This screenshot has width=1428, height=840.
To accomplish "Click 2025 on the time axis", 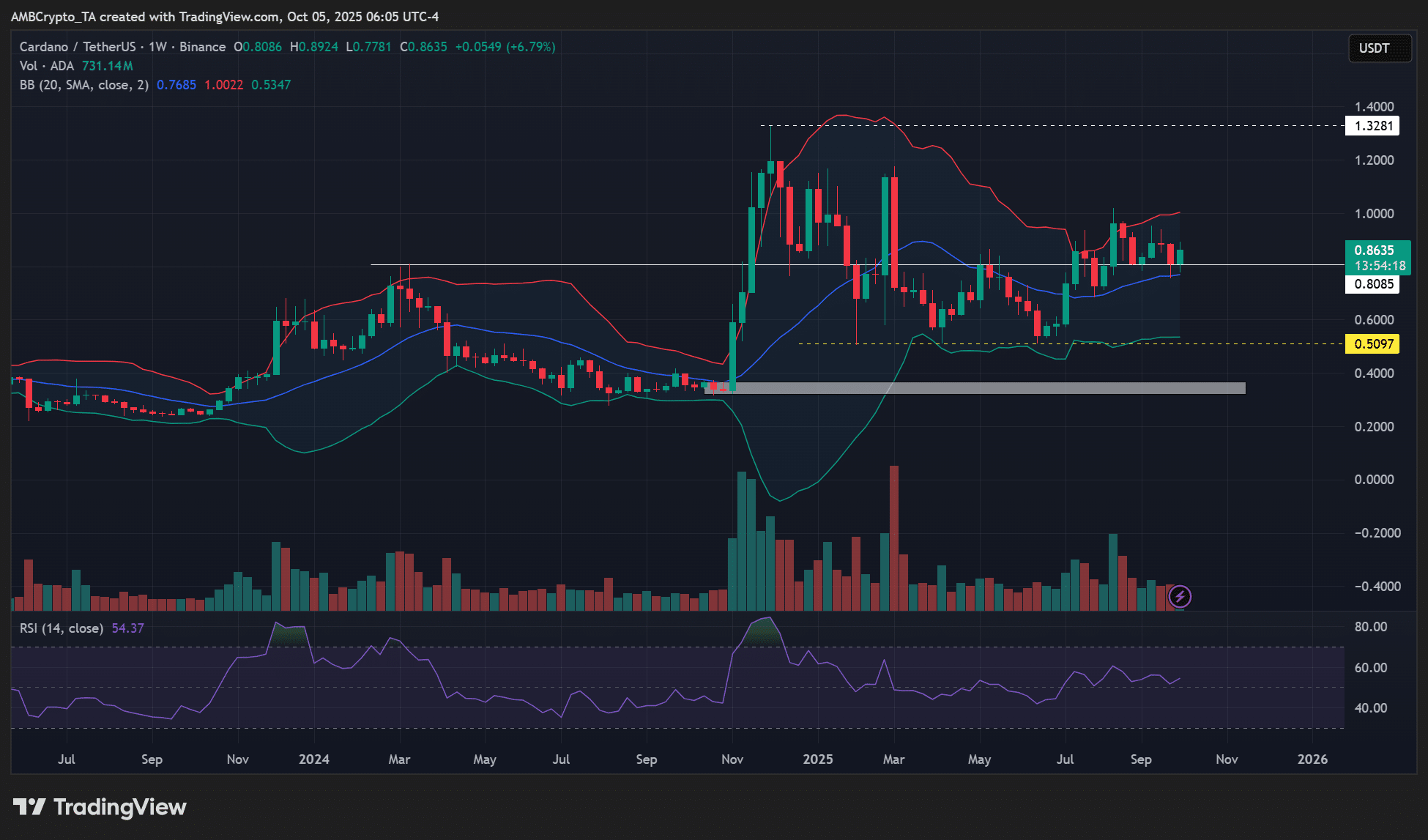I will coord(818,759).
